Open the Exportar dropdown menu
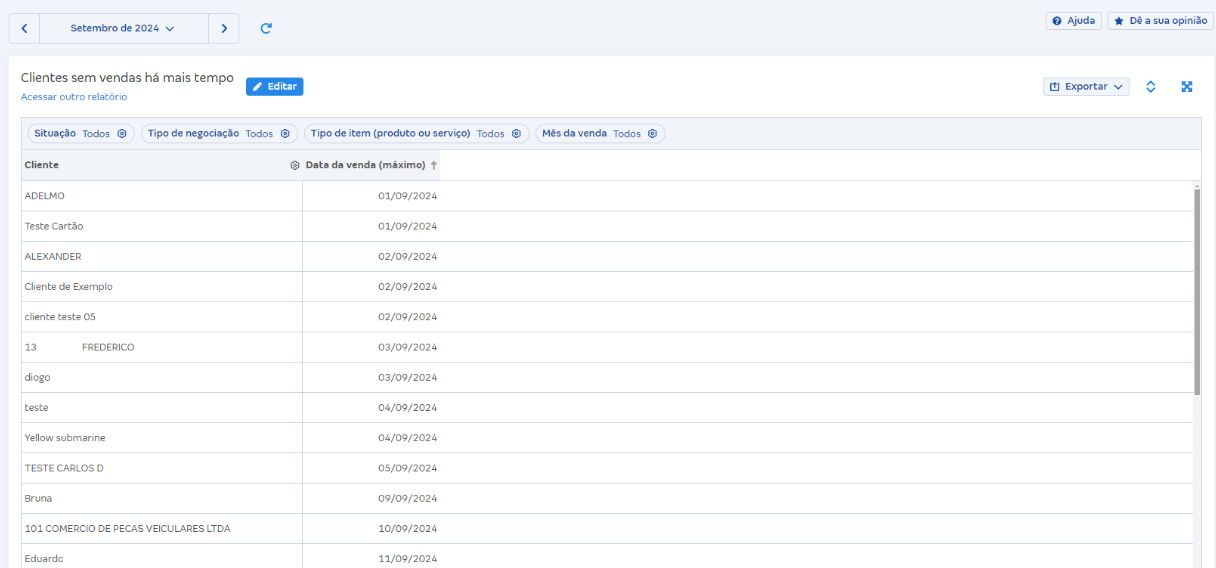Screen dimensions: 1216x568 [x=1086, y=87]
